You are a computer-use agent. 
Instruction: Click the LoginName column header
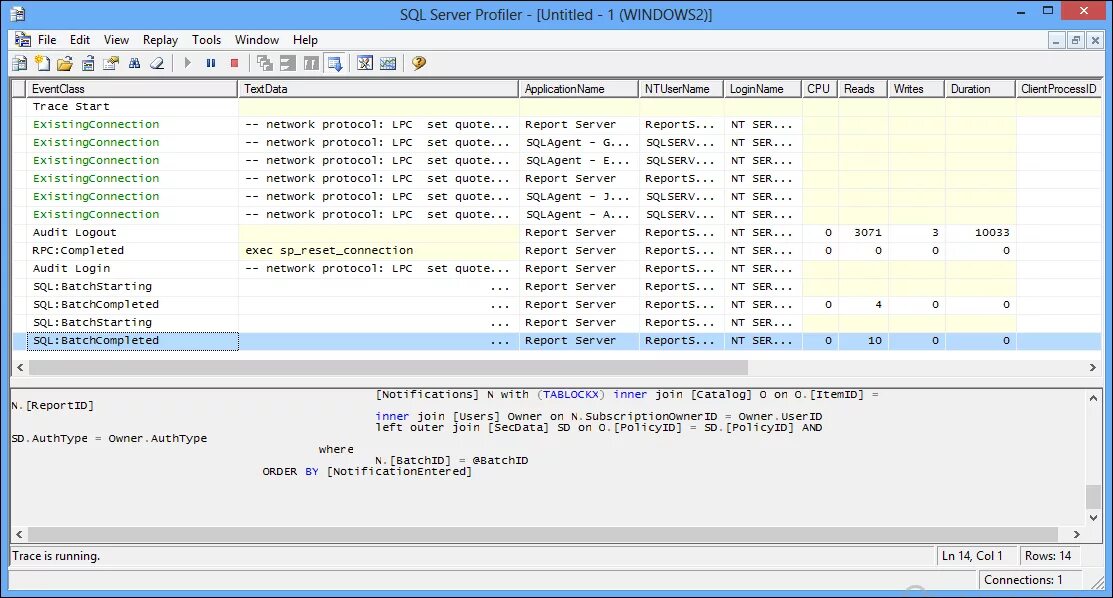[x=763, y=89]
